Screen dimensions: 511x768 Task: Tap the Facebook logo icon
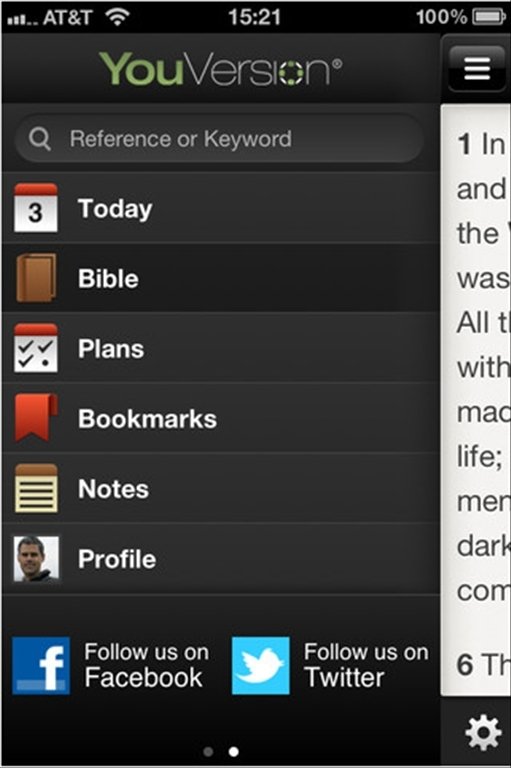pos(41,666)
